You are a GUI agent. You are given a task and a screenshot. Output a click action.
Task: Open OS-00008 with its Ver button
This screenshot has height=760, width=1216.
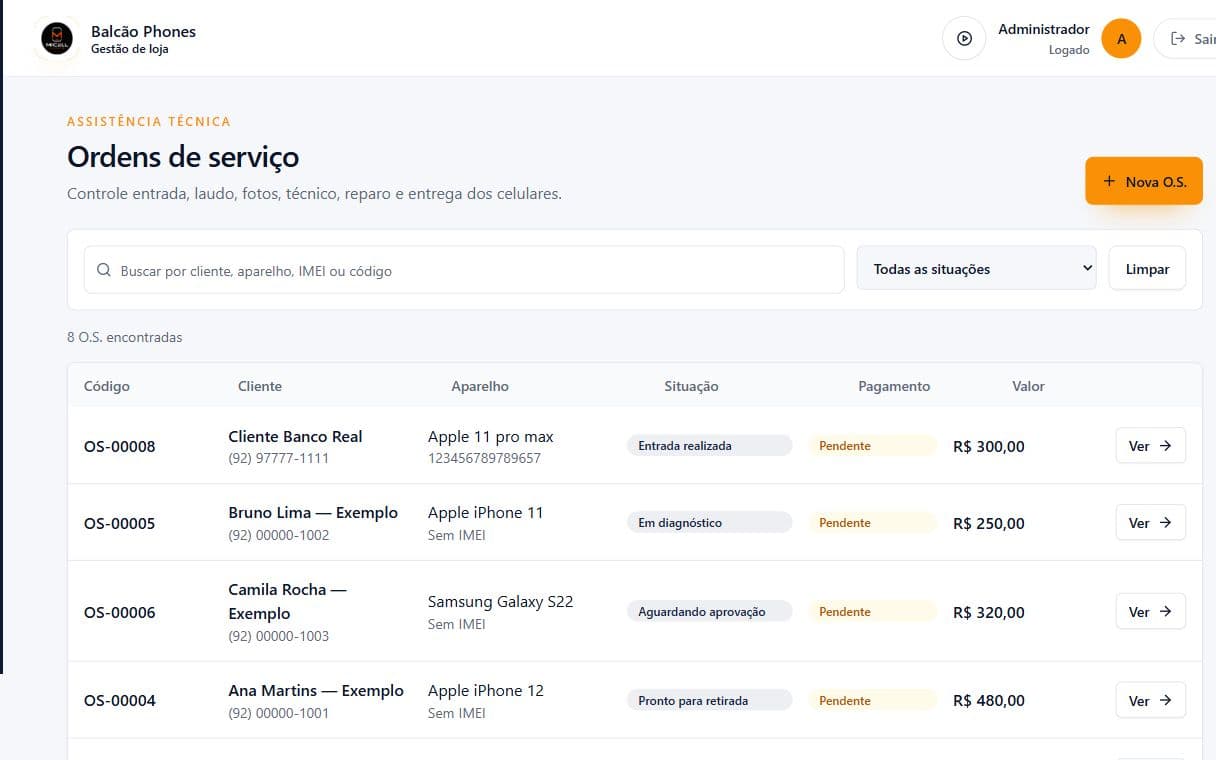(1150, 446)
